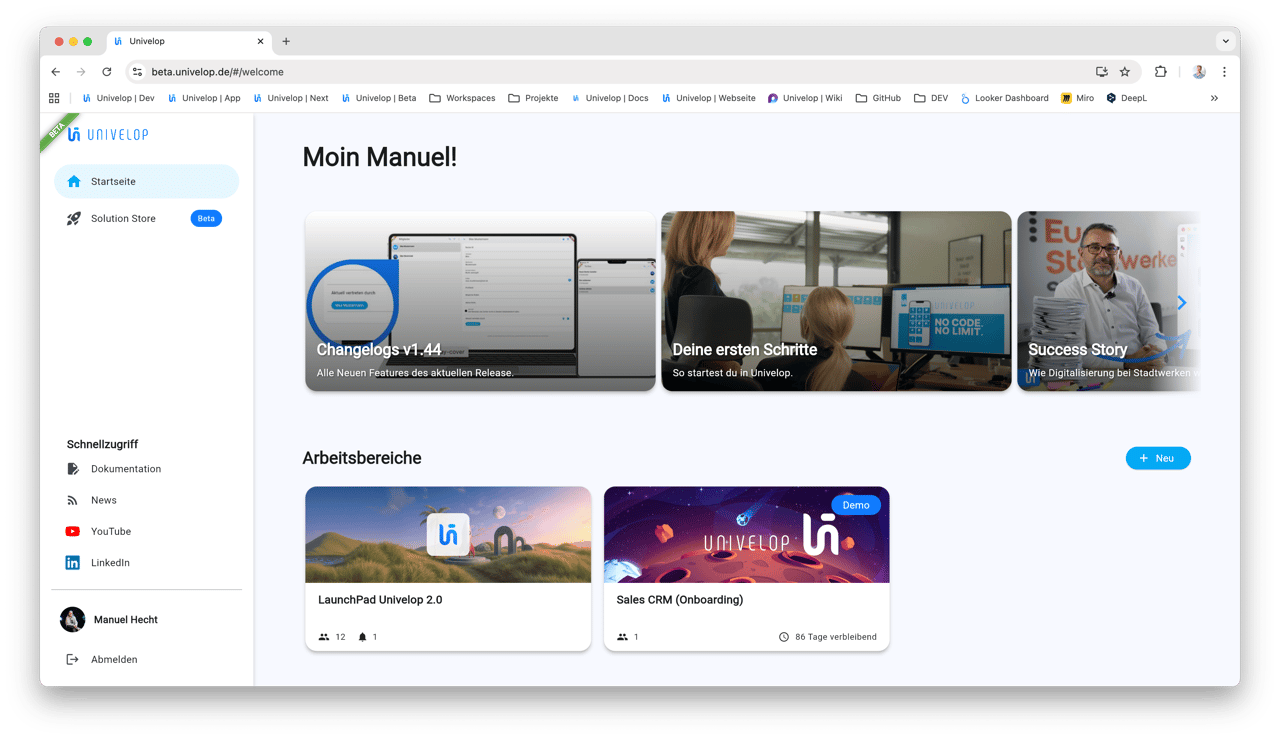Go back using the browser arrow
1280x739 pixels.
[x=56, y=72]
